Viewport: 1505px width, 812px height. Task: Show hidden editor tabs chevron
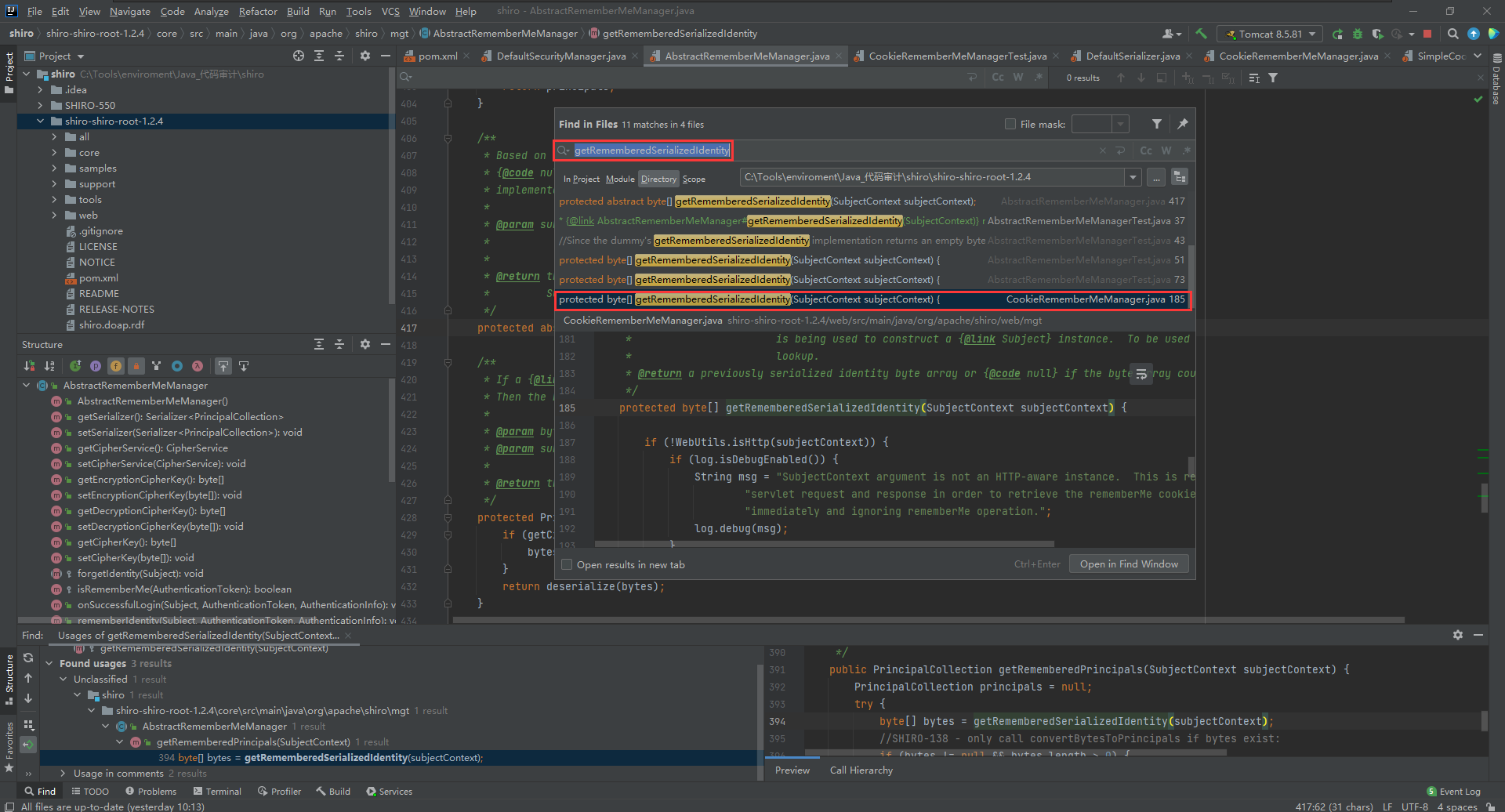(1478, 56)
